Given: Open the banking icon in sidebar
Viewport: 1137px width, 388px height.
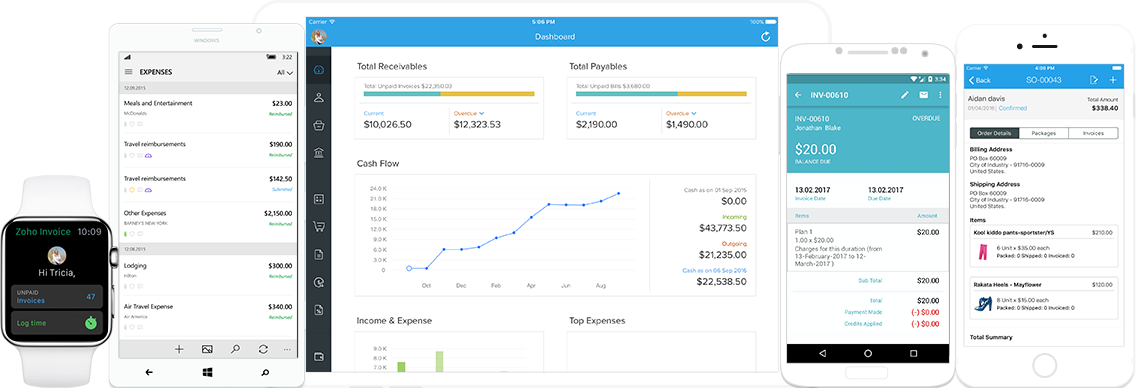Looking at the screenshot, I should (x=318, y=152).
